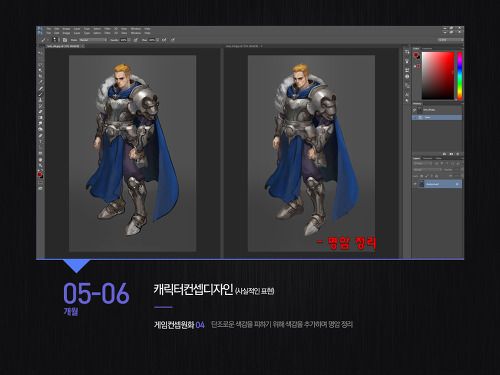Viewport: 500px width, 375px height.
Task: Enable airbrush-style build-up
Action: 164,40
